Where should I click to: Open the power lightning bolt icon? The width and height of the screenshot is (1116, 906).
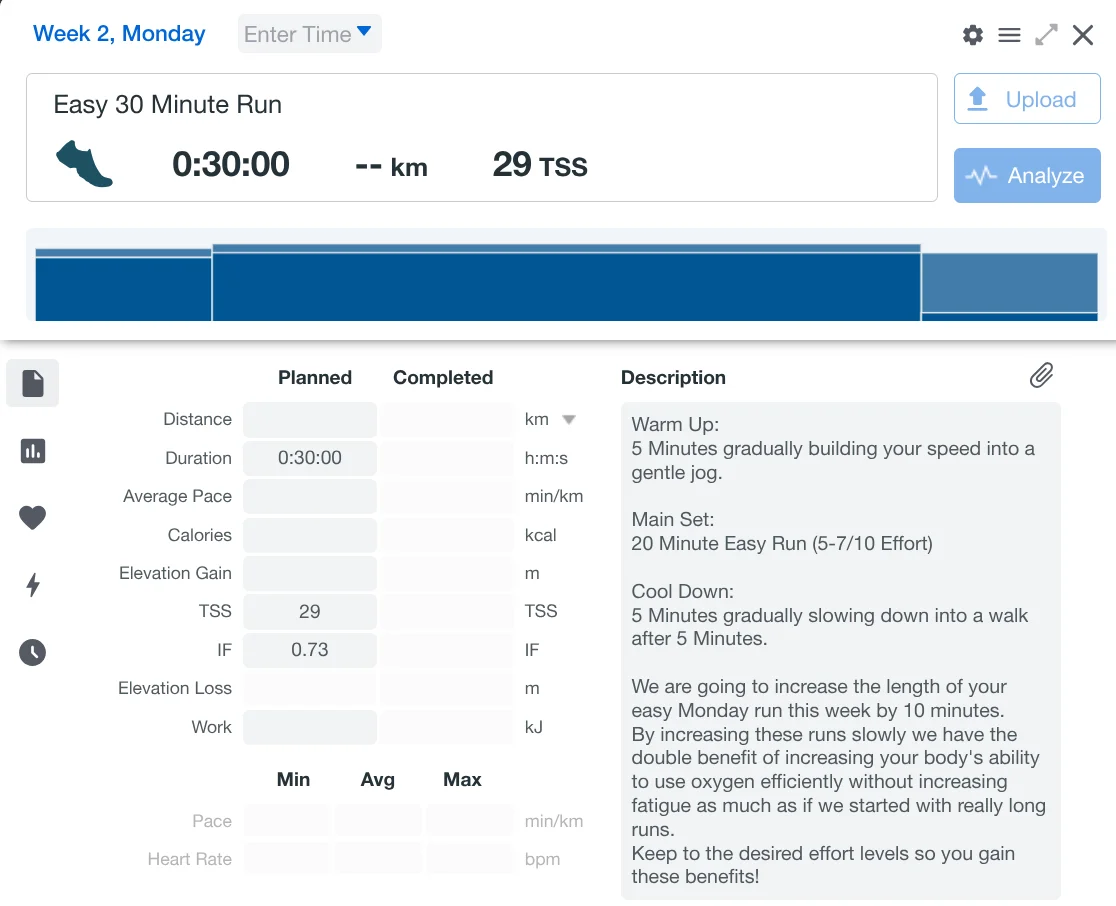point(33,585)
